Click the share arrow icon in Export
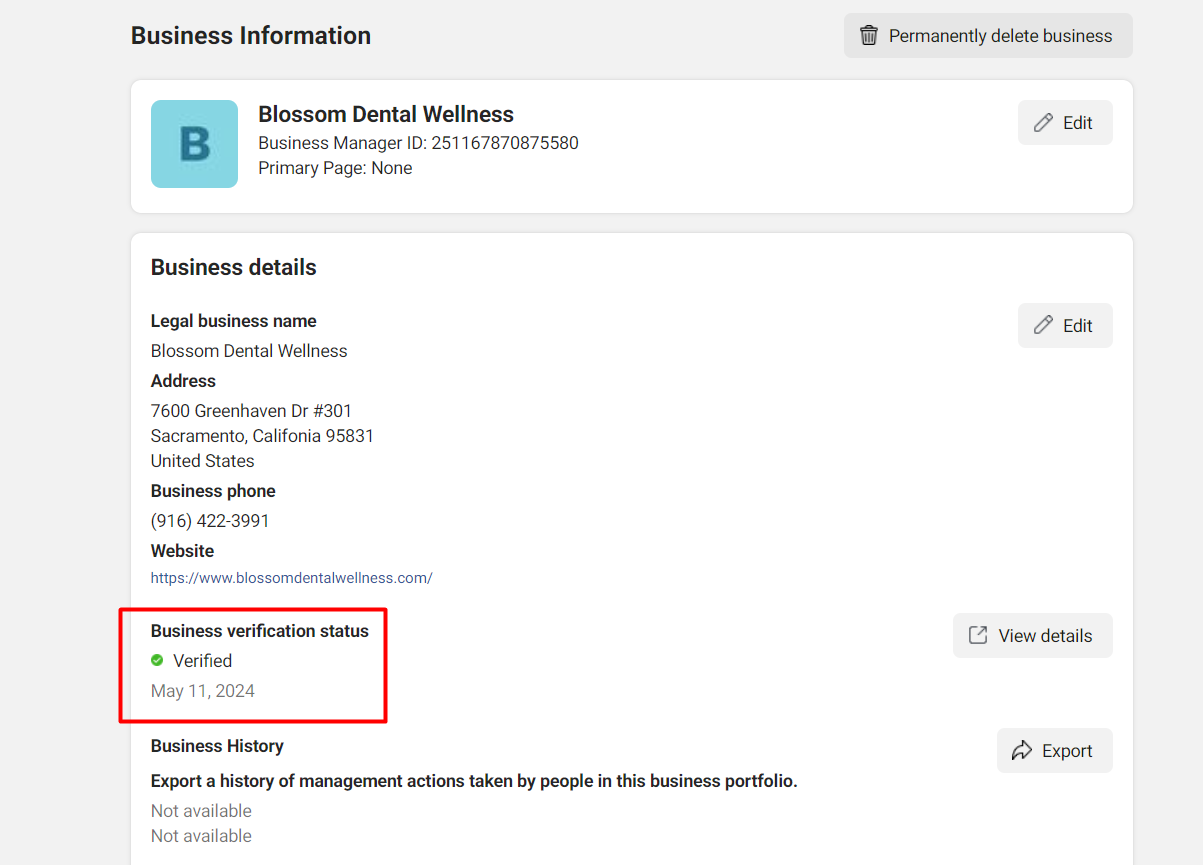 click(1022, 751)
